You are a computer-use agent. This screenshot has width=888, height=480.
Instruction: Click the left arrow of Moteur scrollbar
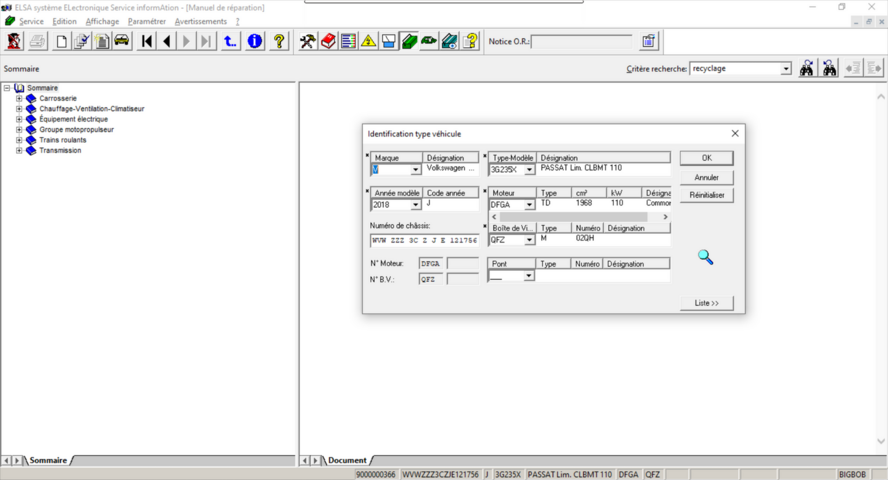[494, 217]
